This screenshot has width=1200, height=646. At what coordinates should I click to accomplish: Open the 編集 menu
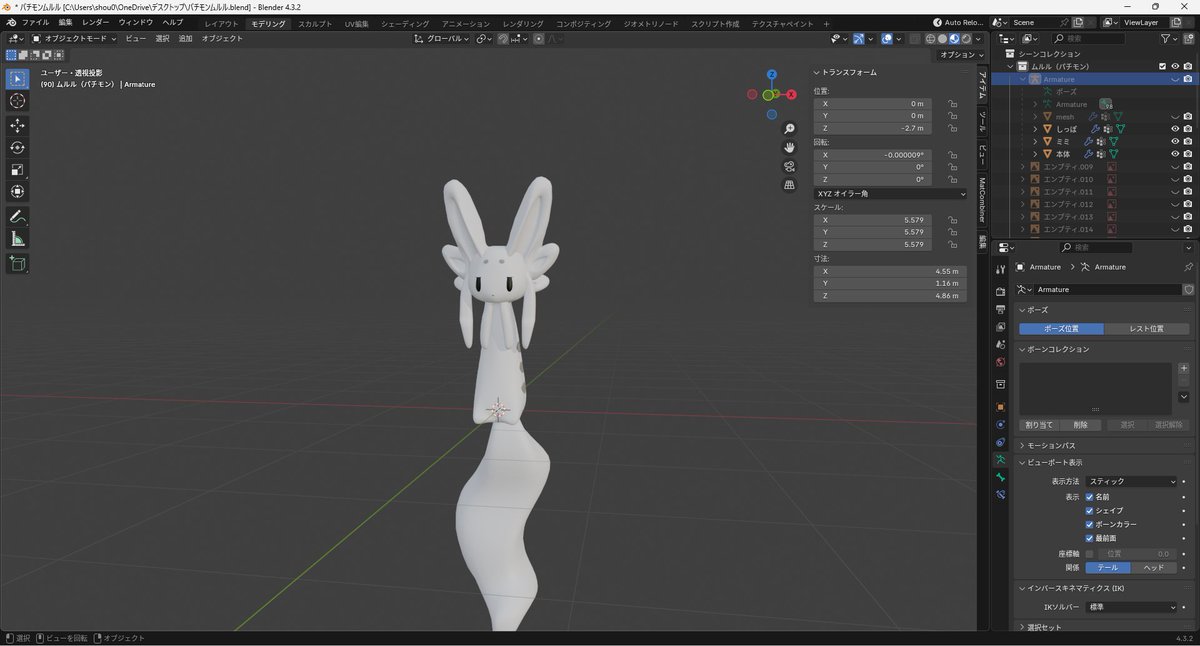tap(65, 22)
